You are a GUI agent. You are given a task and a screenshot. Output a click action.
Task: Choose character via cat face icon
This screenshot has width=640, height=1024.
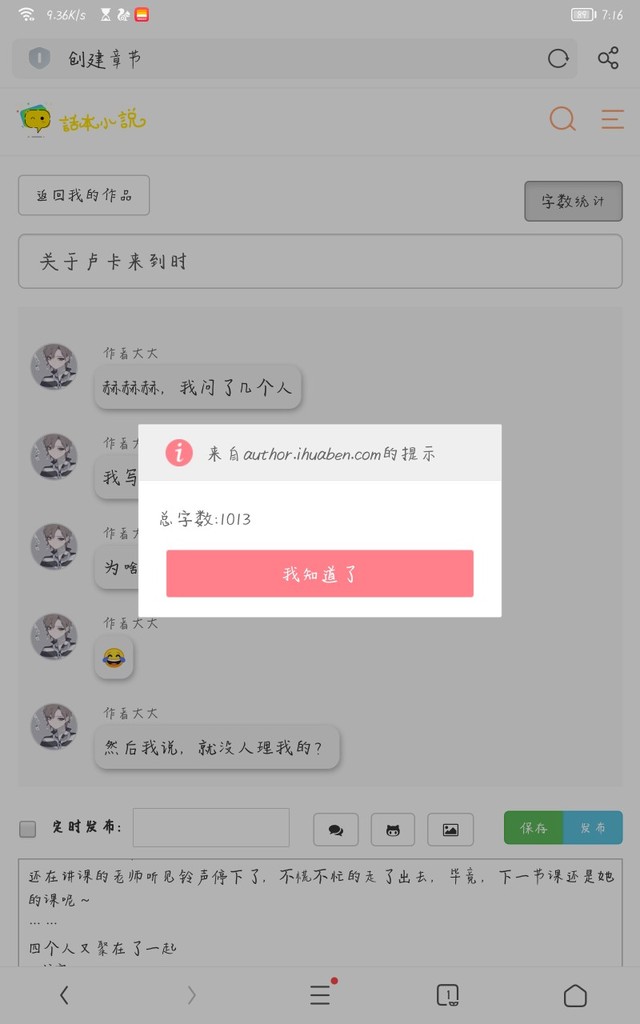click(392, 829)
